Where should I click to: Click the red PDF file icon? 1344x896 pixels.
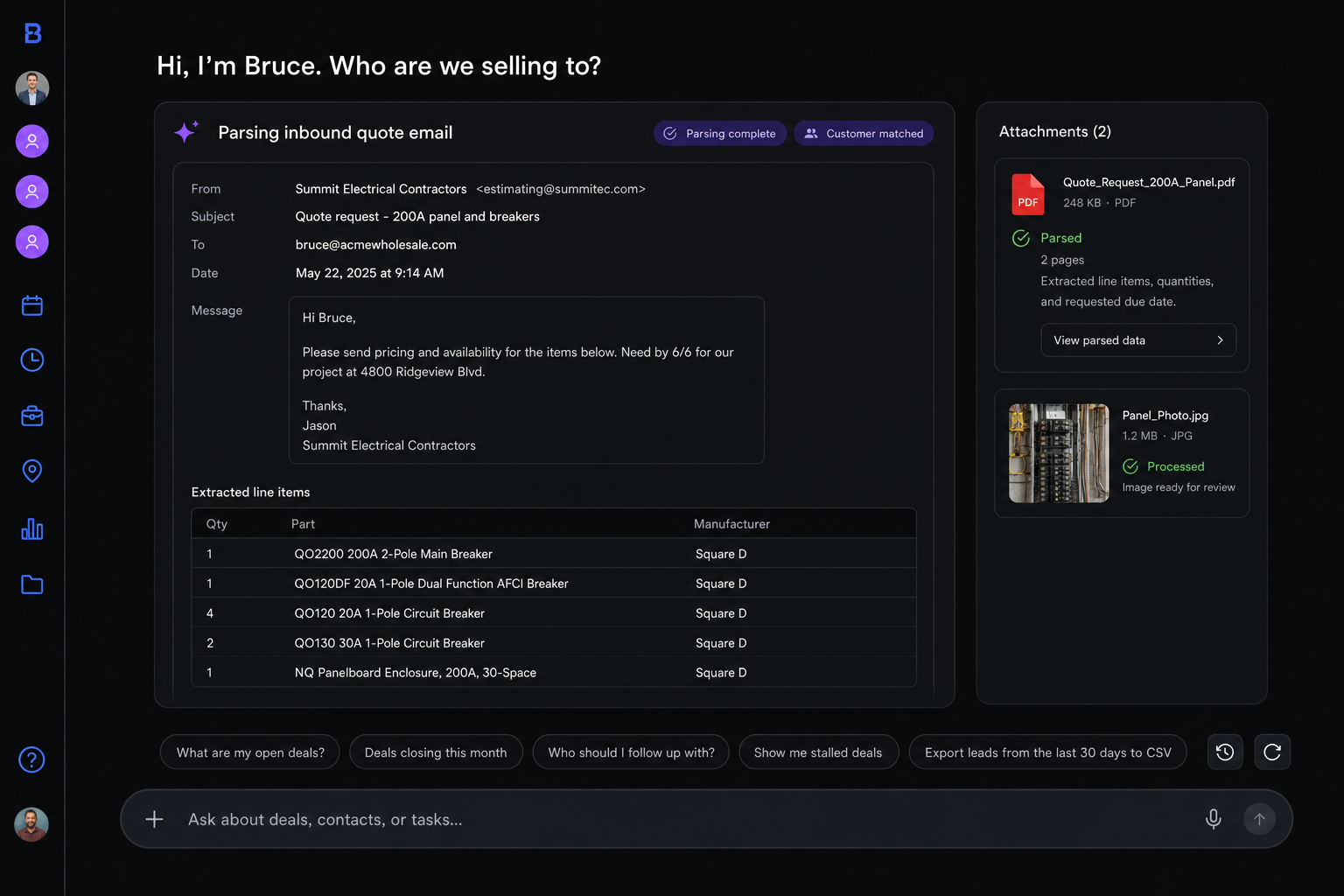(x=1028, y=194)
